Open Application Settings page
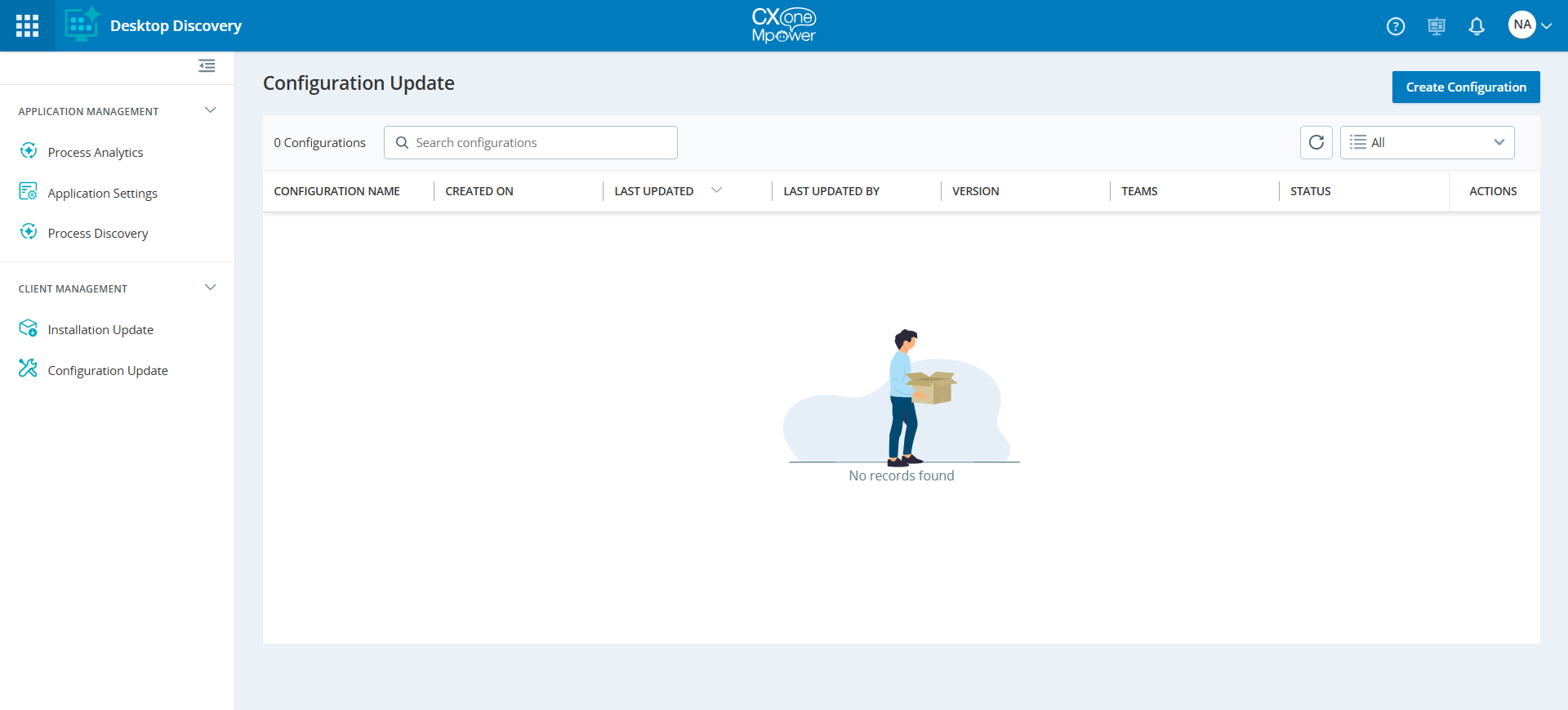The image size is (1568, 710). [102, 193]
